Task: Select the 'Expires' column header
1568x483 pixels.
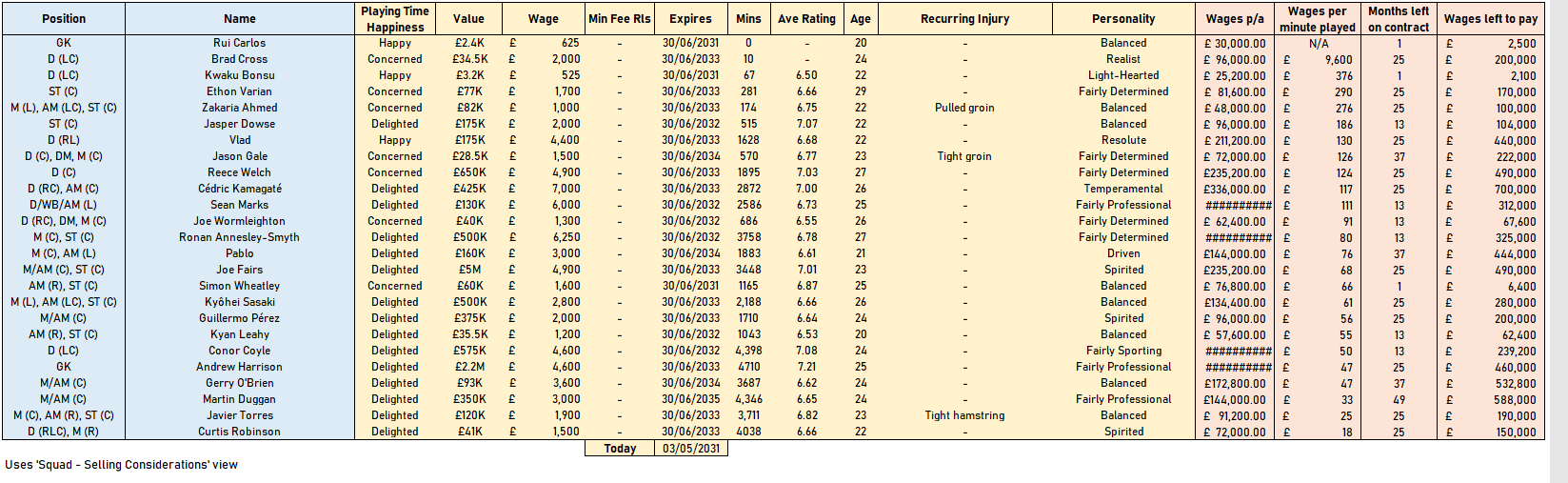Action: point(691,18)
